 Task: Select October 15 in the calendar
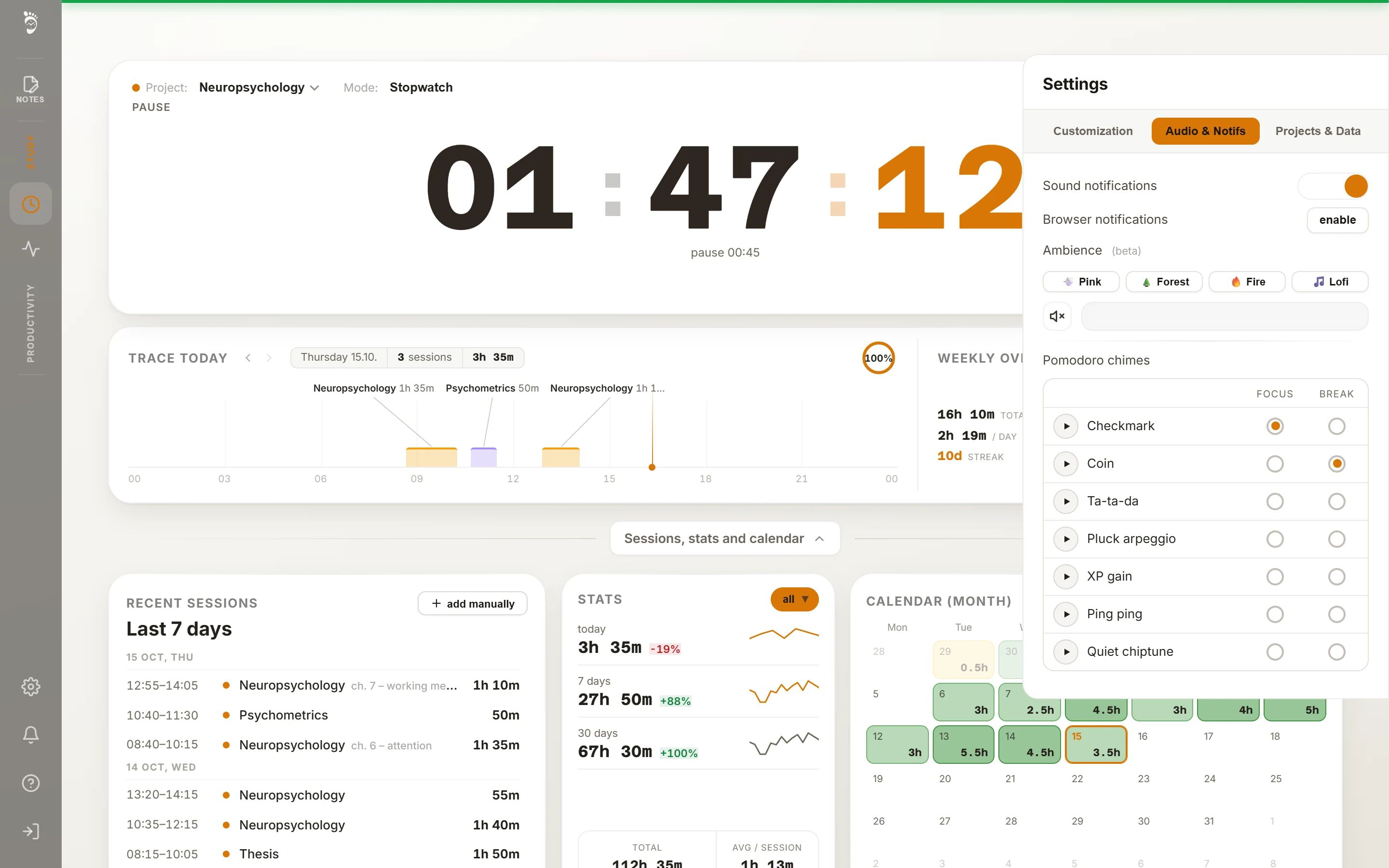[x=1096, y=745]
